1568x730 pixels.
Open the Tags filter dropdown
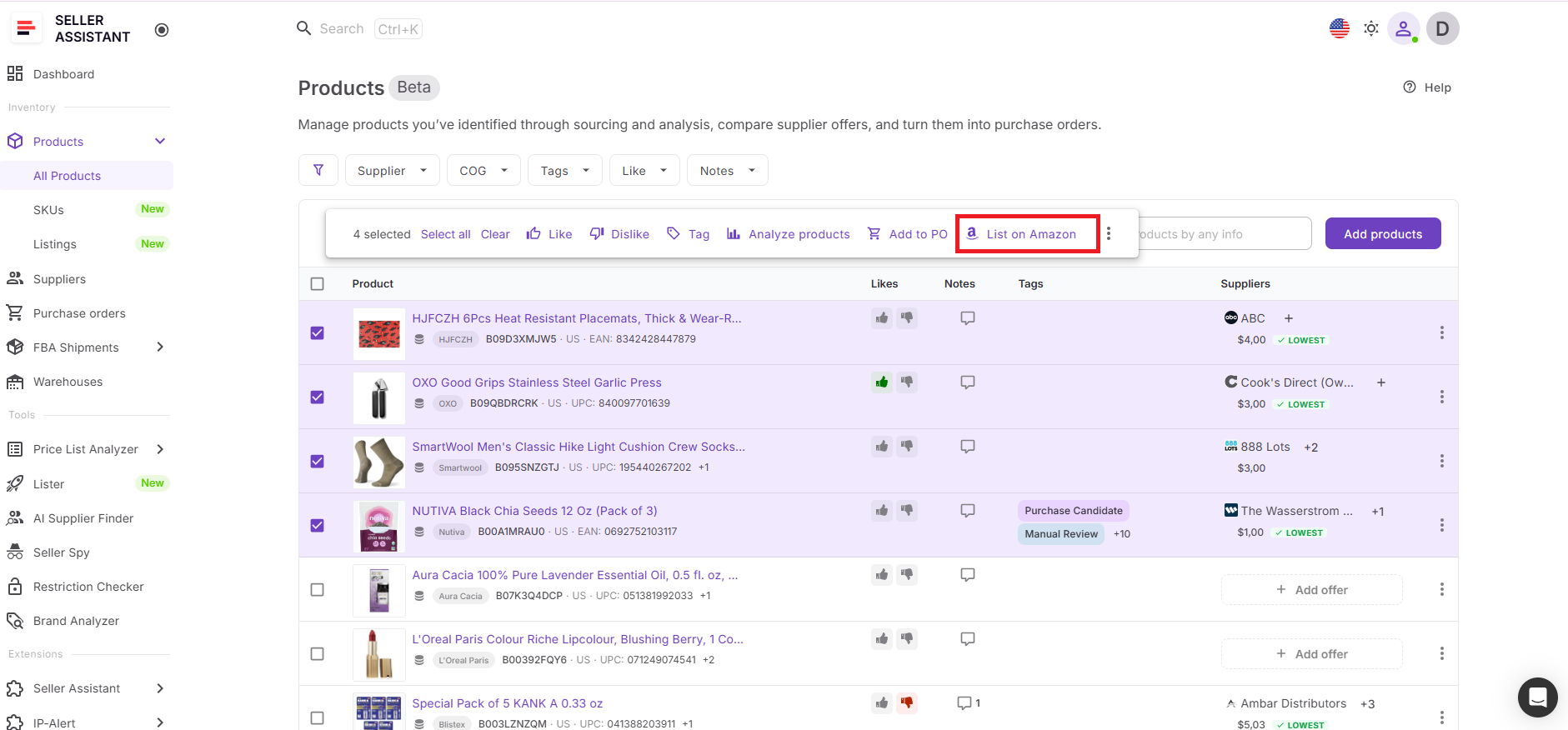pyautogui.click(x=565, y=170)
